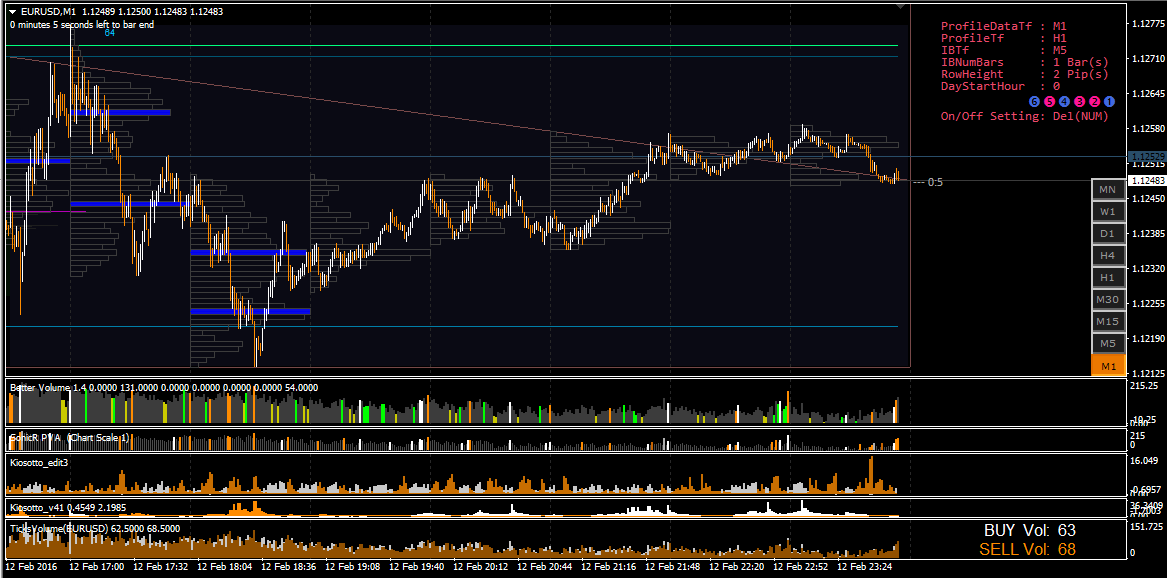The image size is (1168, 578).
Task: Click the chart shift triangle marker at top
Action: coord(902,6)
